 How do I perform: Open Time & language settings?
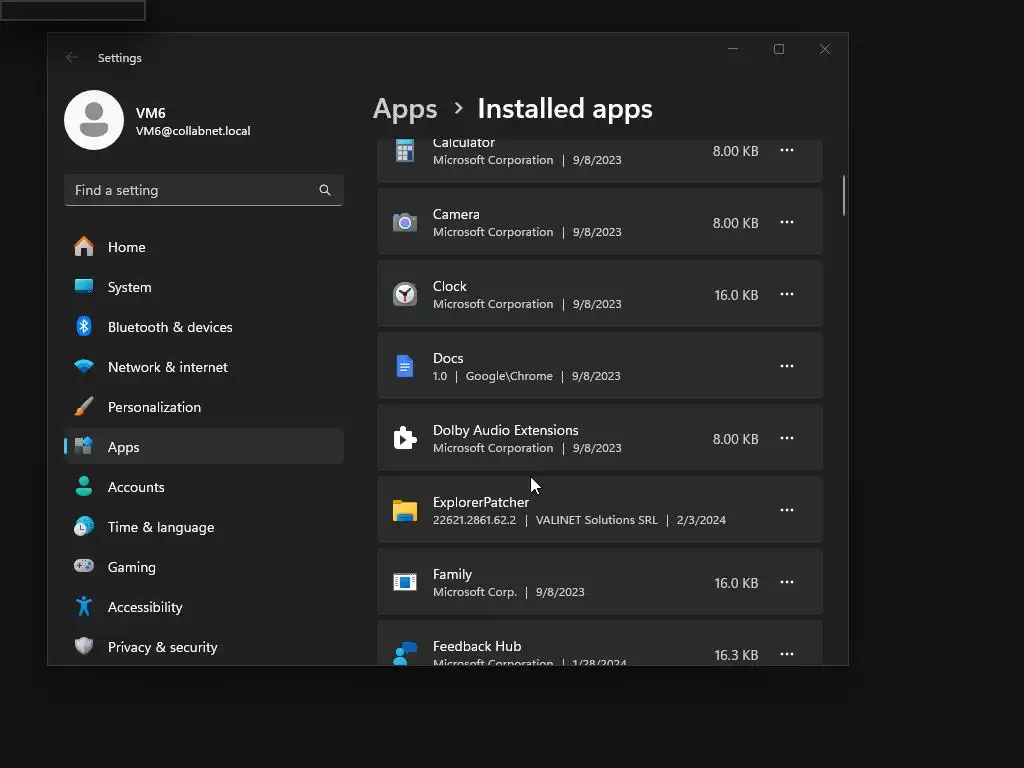click(x=204, y=527)
